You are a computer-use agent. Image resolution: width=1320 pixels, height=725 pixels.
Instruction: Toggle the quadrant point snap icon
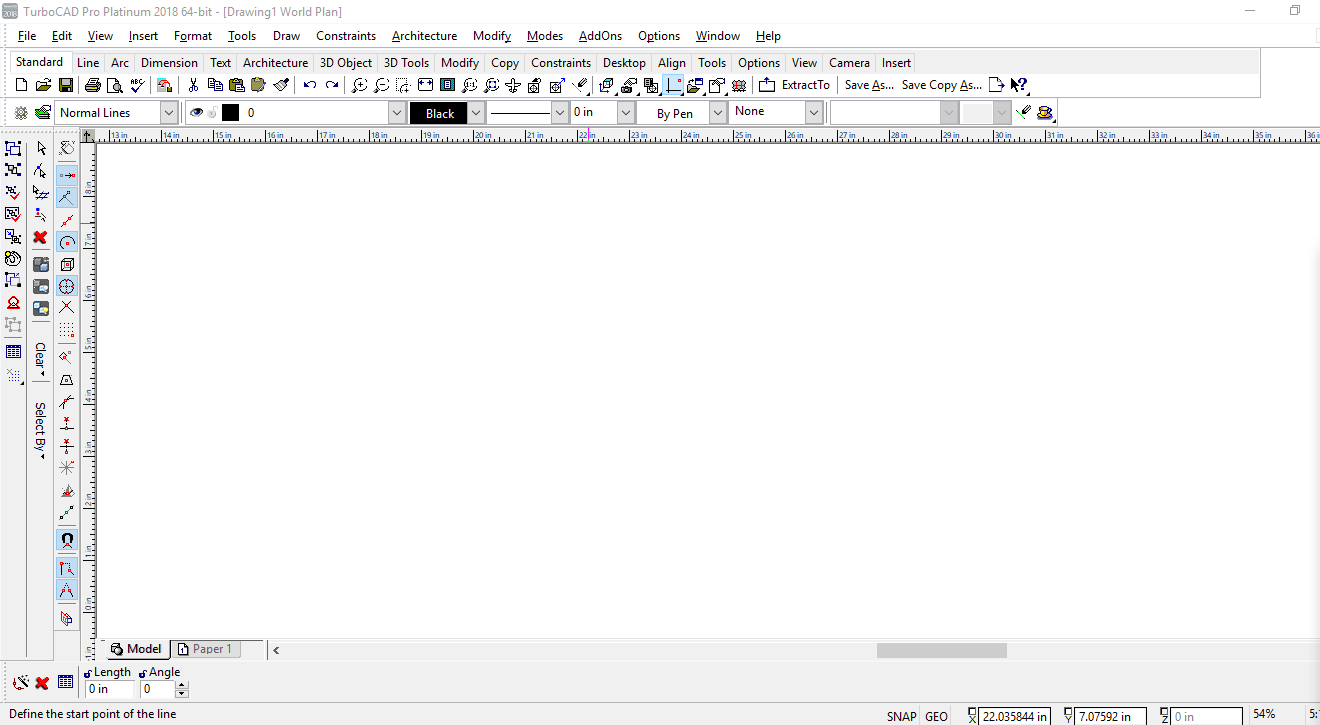tap(67, 286)
